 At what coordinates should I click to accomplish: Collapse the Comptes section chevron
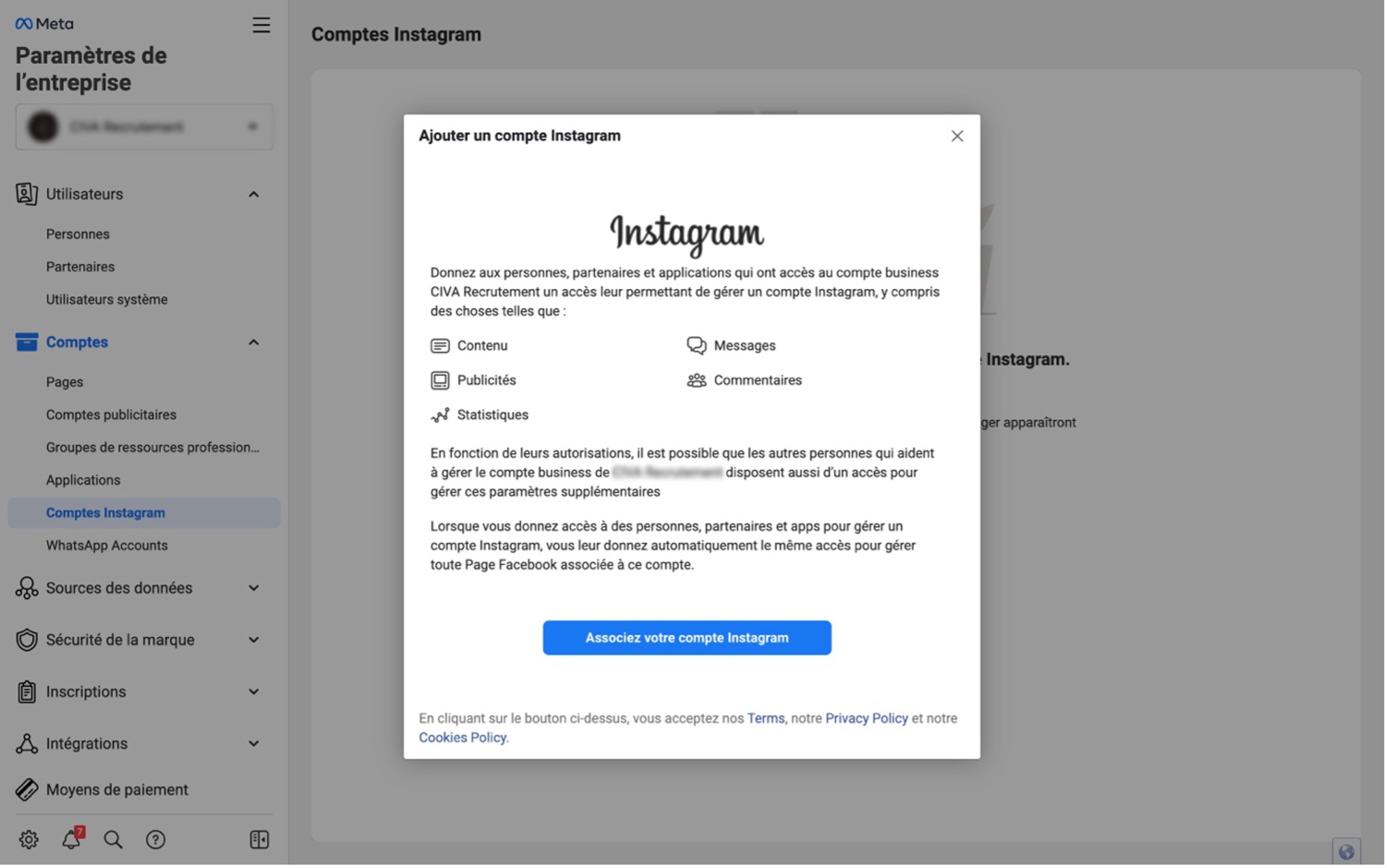(x=254, y=343)
